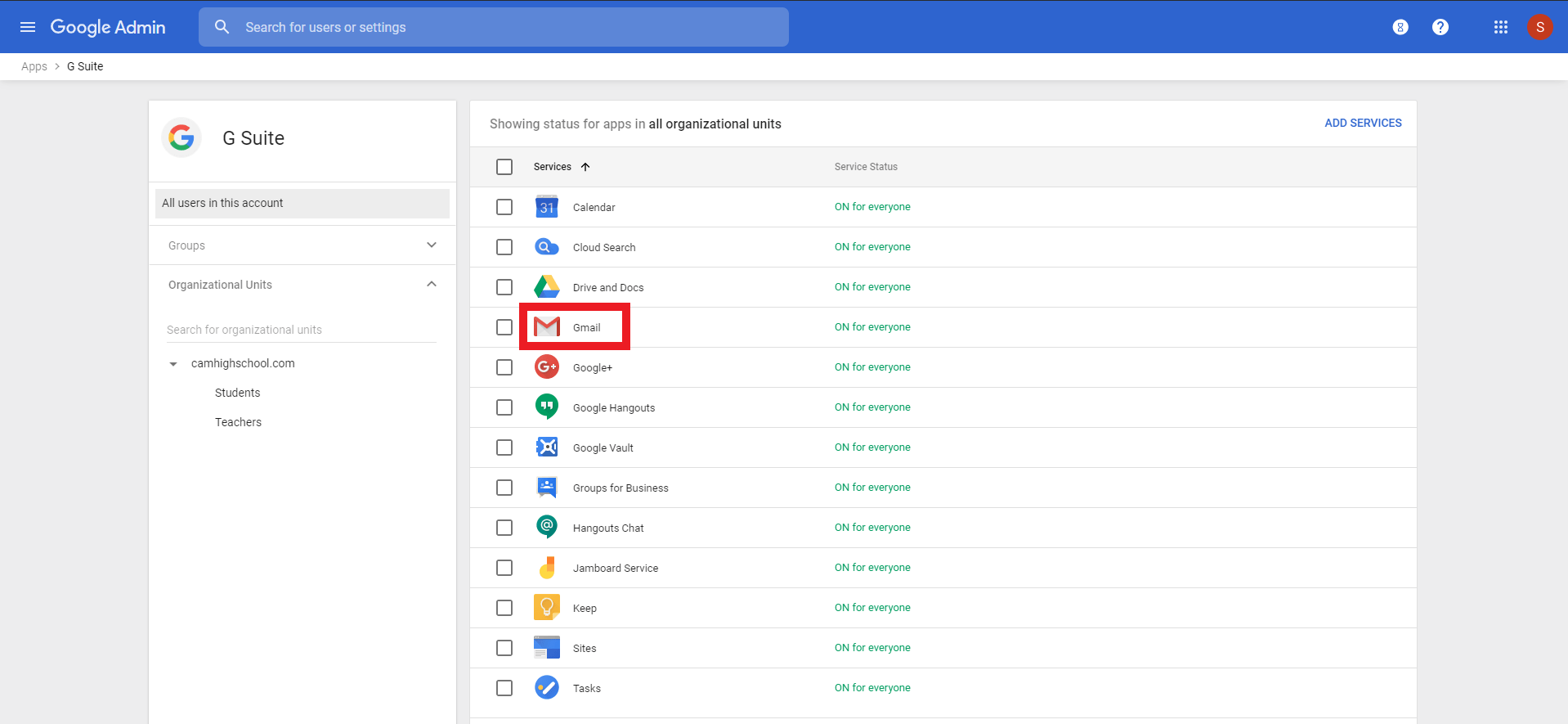Open the Groups for Business service name
This screenshot has height=724, width=1568.
[620, 488]
